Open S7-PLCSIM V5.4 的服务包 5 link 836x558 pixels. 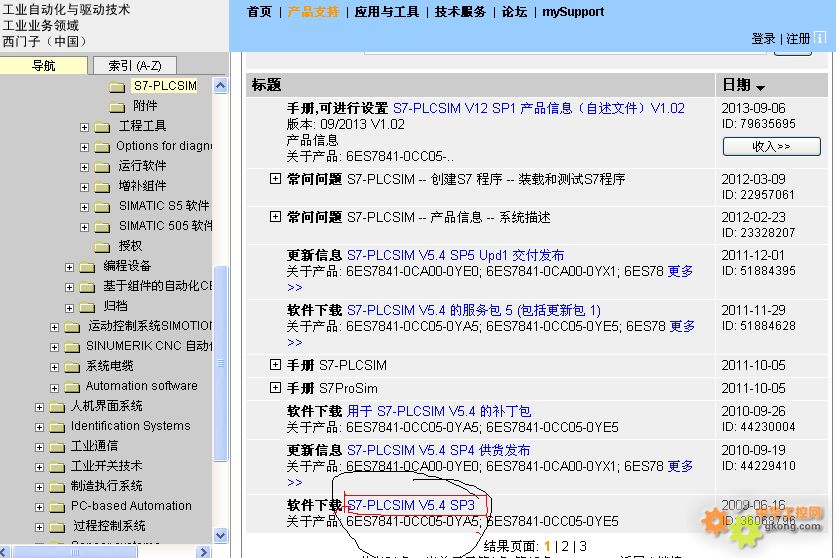[474, 310]
